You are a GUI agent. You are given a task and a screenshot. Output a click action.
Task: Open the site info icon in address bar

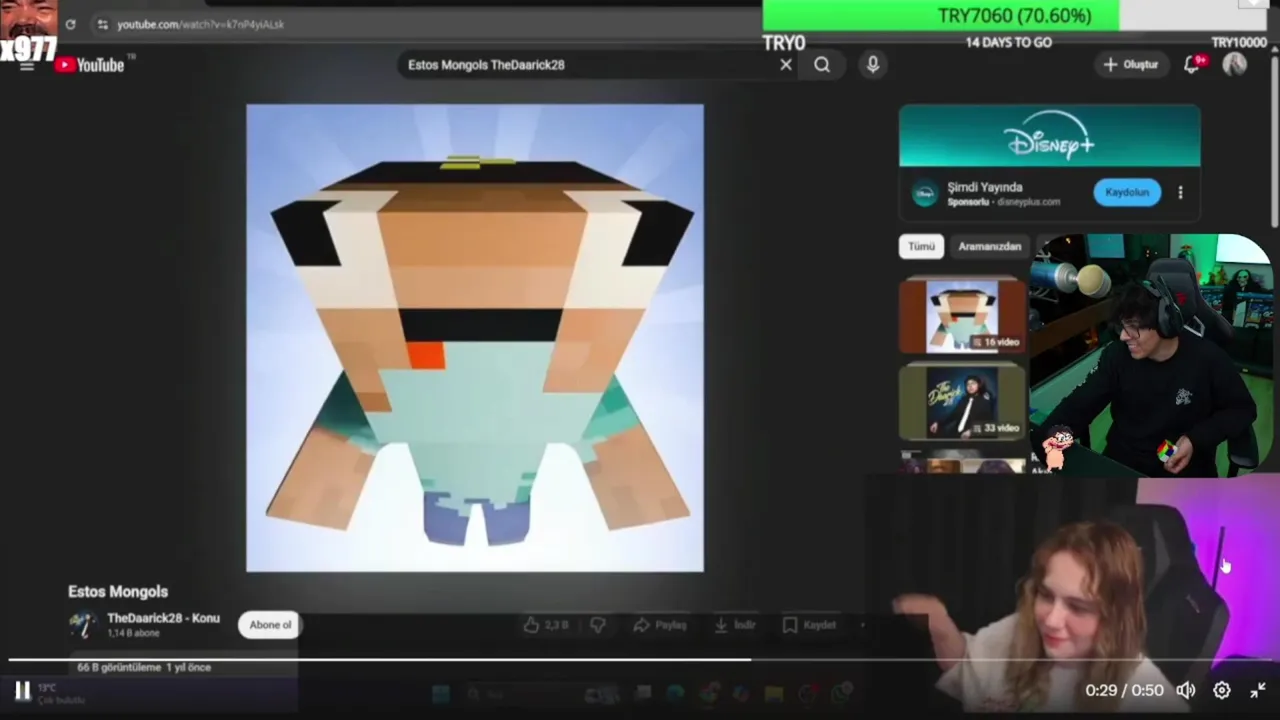pos(102,24)
